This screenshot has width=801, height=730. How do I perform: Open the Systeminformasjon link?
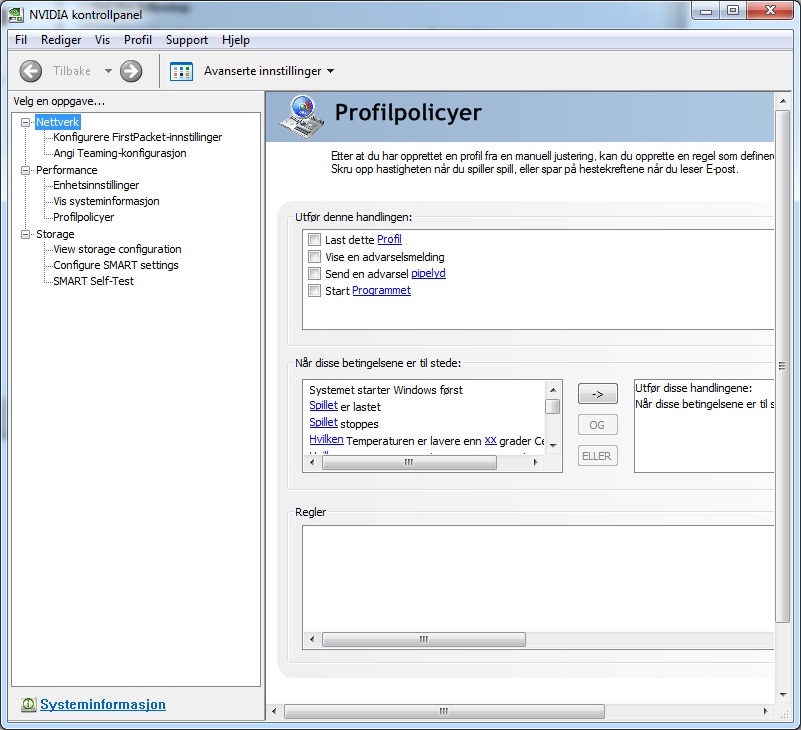[x=103, y=704]
